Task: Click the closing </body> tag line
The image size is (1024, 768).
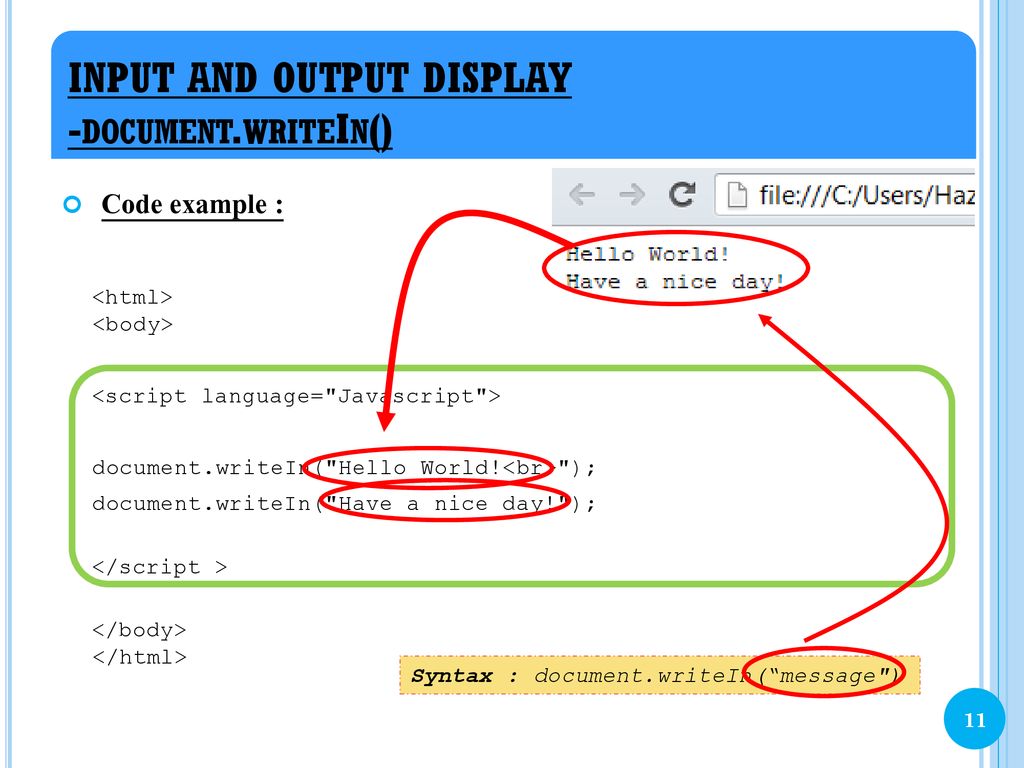Action: (139, 630)
